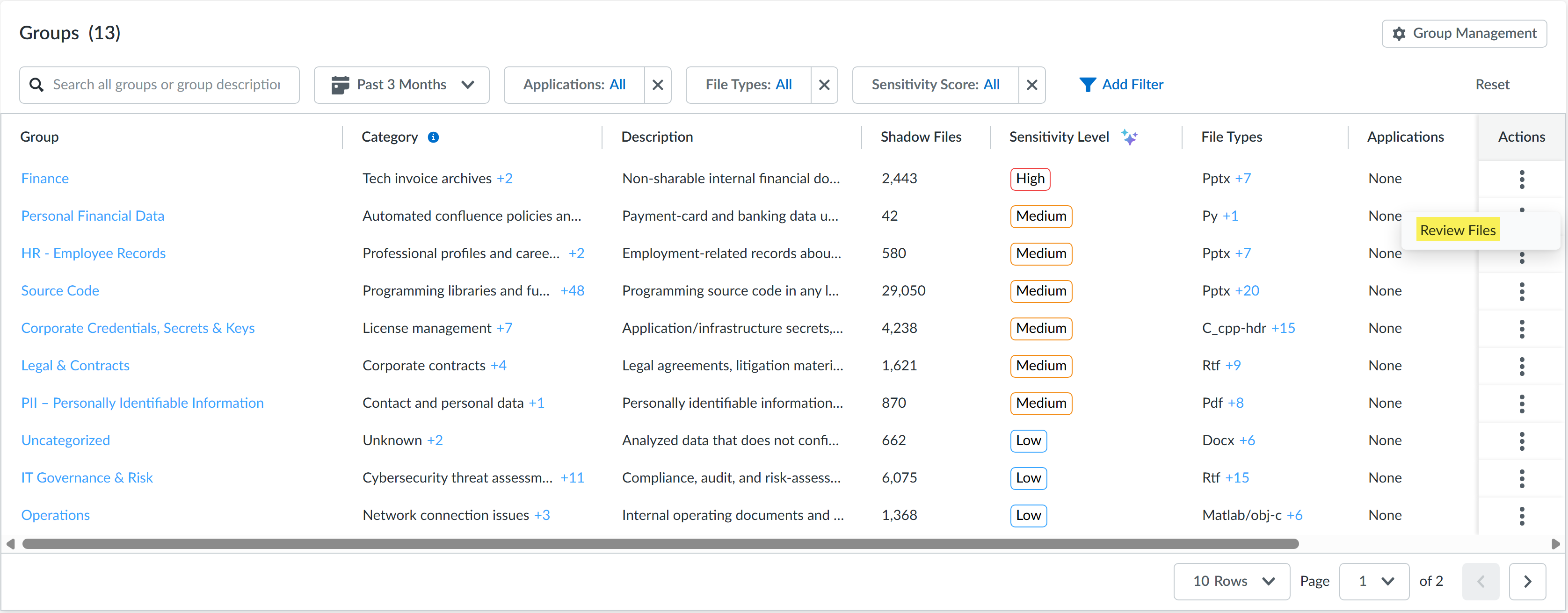Open the Legal & Contracts group link
Screen dimensions: 1568x613
75,366
